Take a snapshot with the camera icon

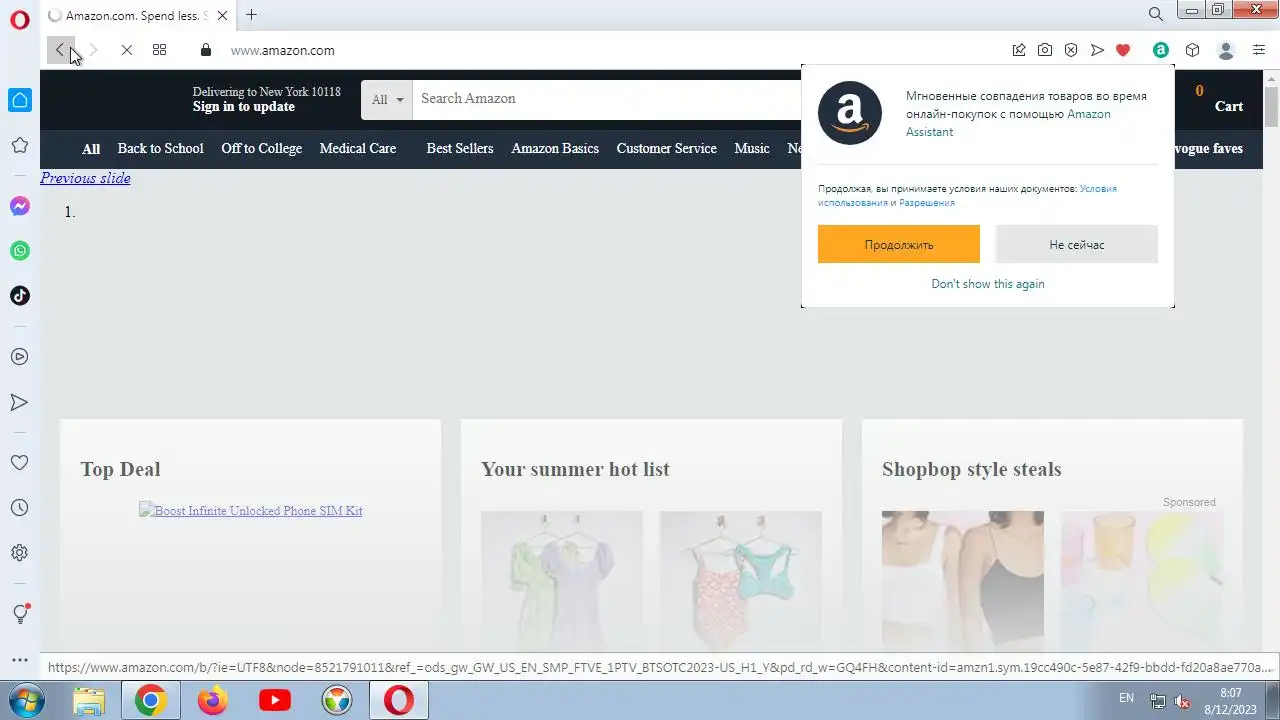tap(1045, 50)
